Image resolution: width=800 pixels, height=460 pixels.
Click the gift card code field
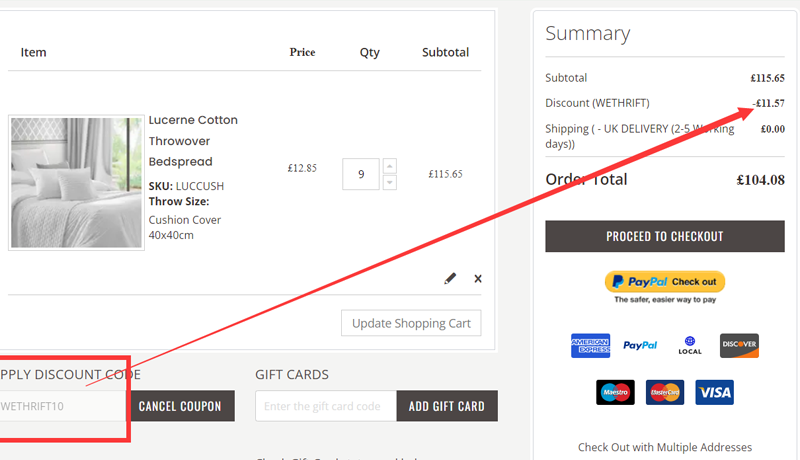point(326,406)
